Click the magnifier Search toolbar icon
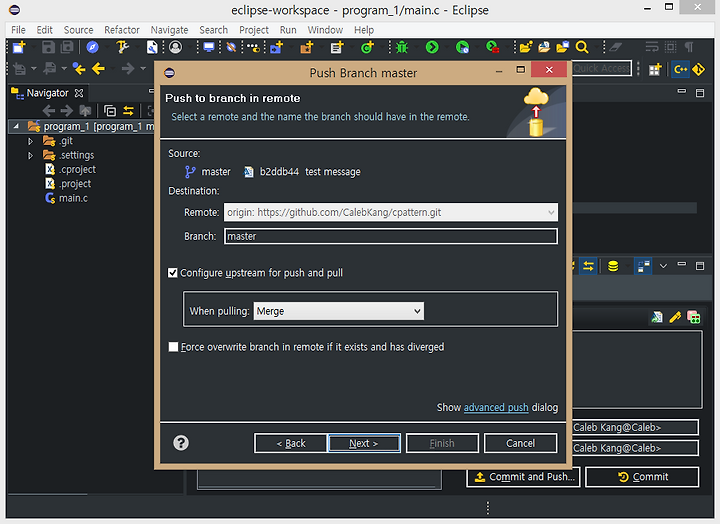Viewport: 720px width, 524px height. tap(582, 47)
